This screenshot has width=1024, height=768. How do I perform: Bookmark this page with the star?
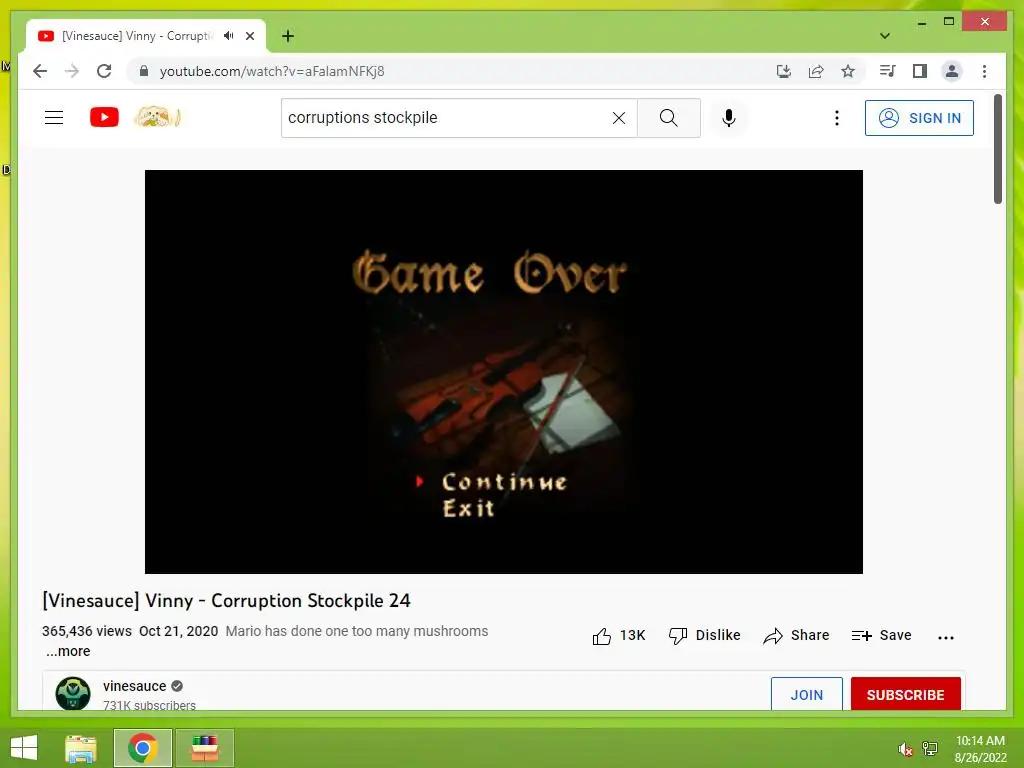(x=848, y=71)
